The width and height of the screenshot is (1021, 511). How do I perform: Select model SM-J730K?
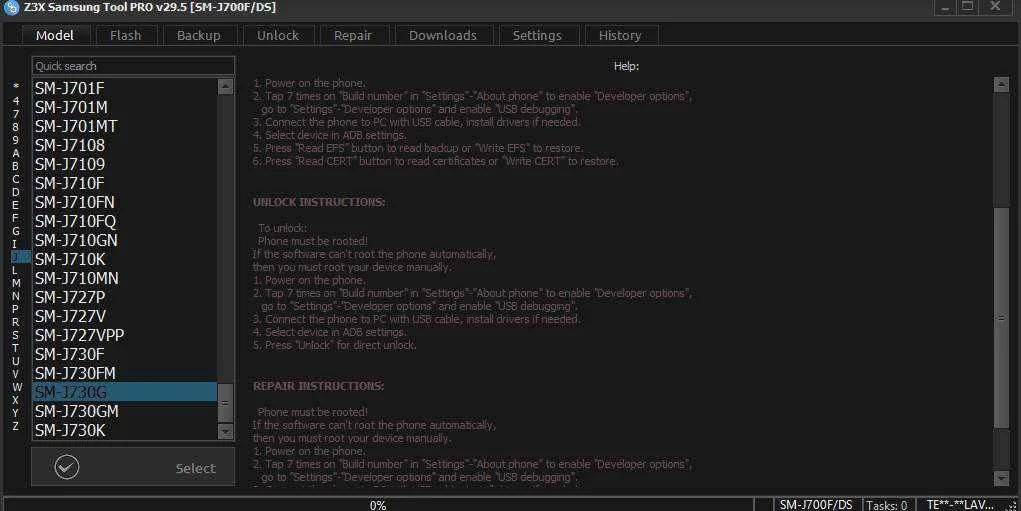coord(124,430)
